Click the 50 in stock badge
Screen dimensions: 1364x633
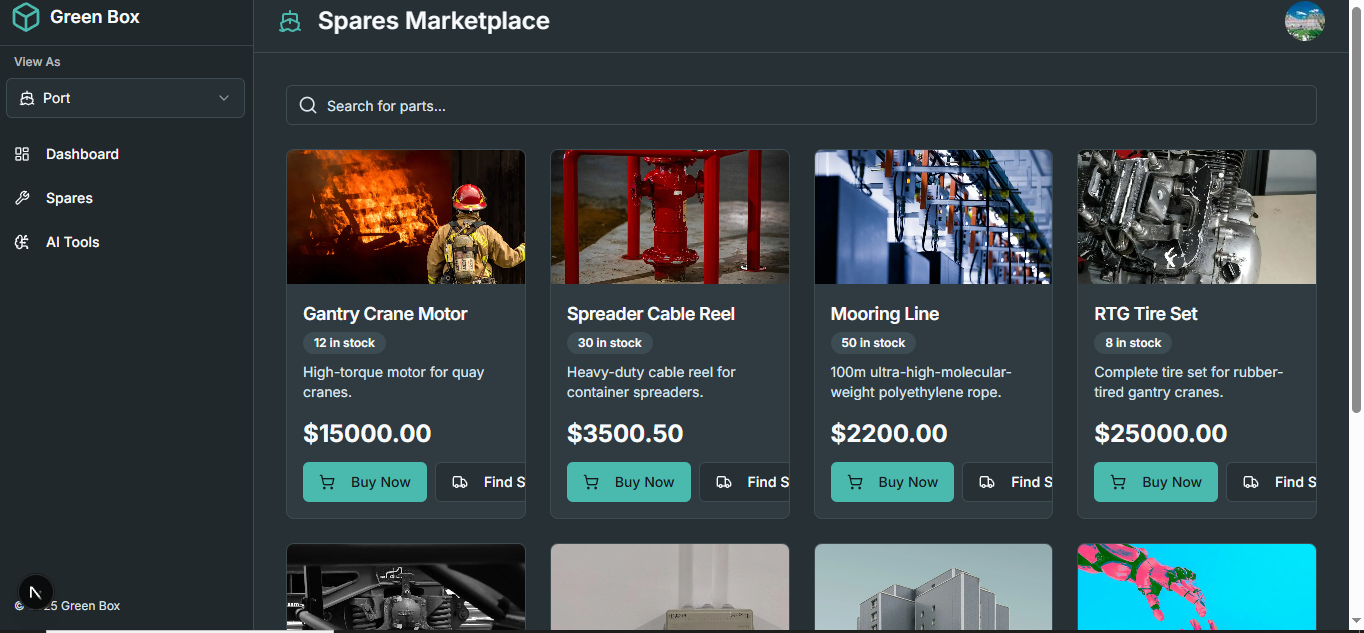(873, 343)
